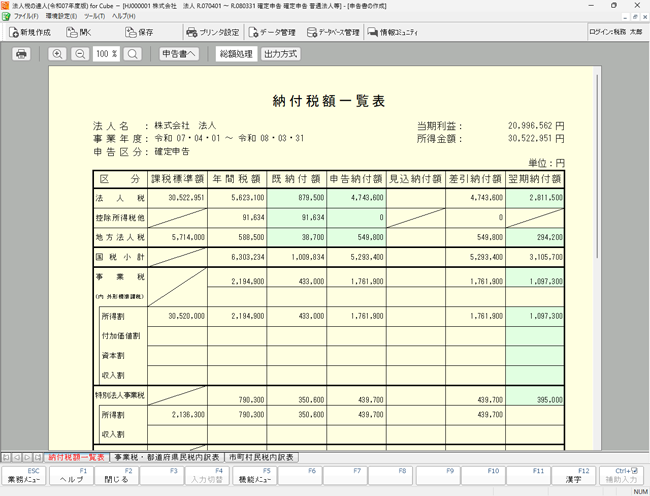The image size is (650, 496).
Task: Open データ管理 from the toolbar
Action: coord(270,32)
